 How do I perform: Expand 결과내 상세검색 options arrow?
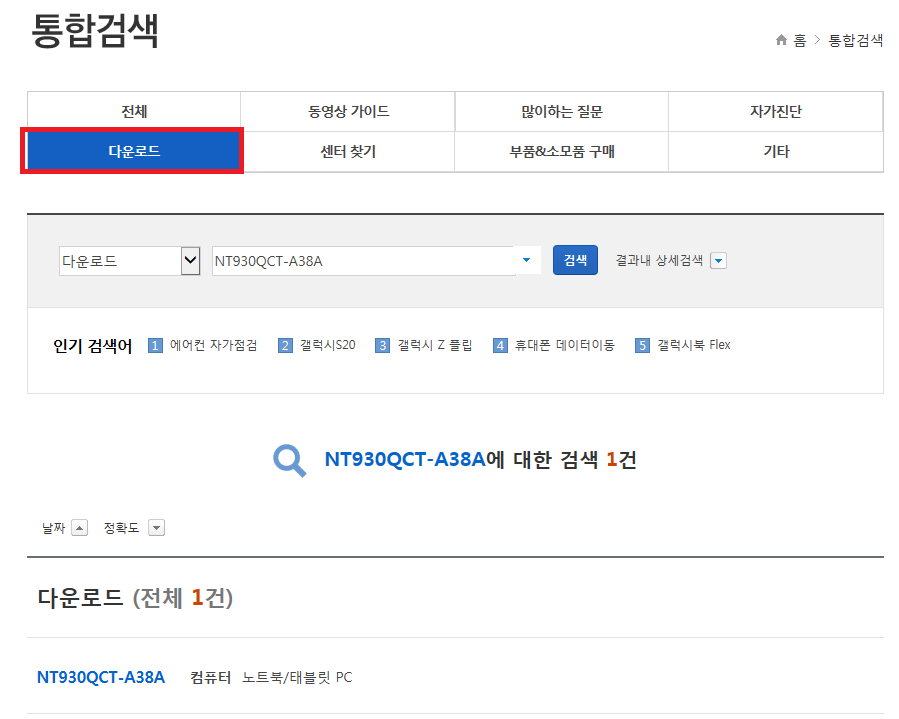(718, 261)
